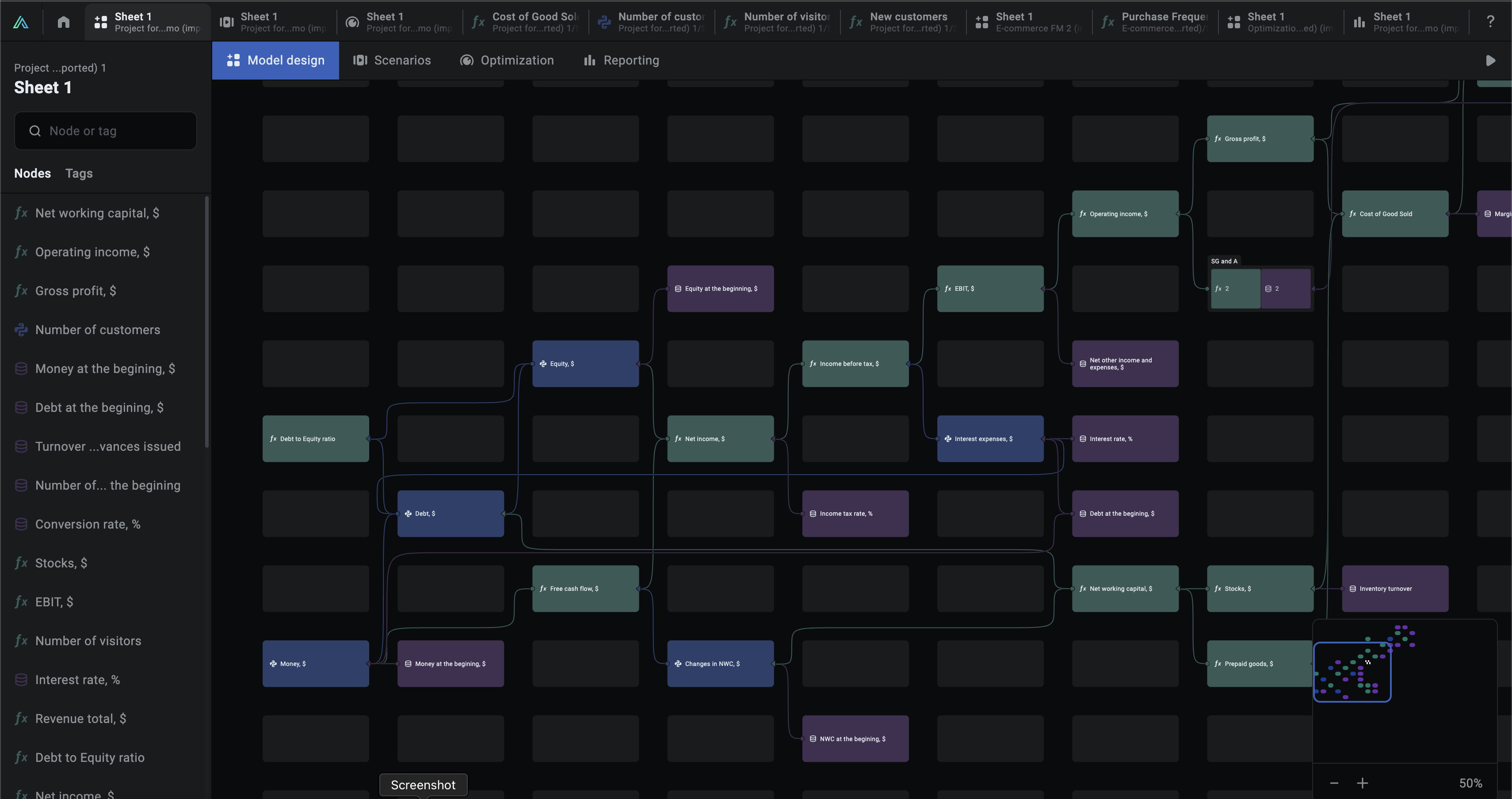
Task: Go to the Reporting tab
Action: (622, 61)
